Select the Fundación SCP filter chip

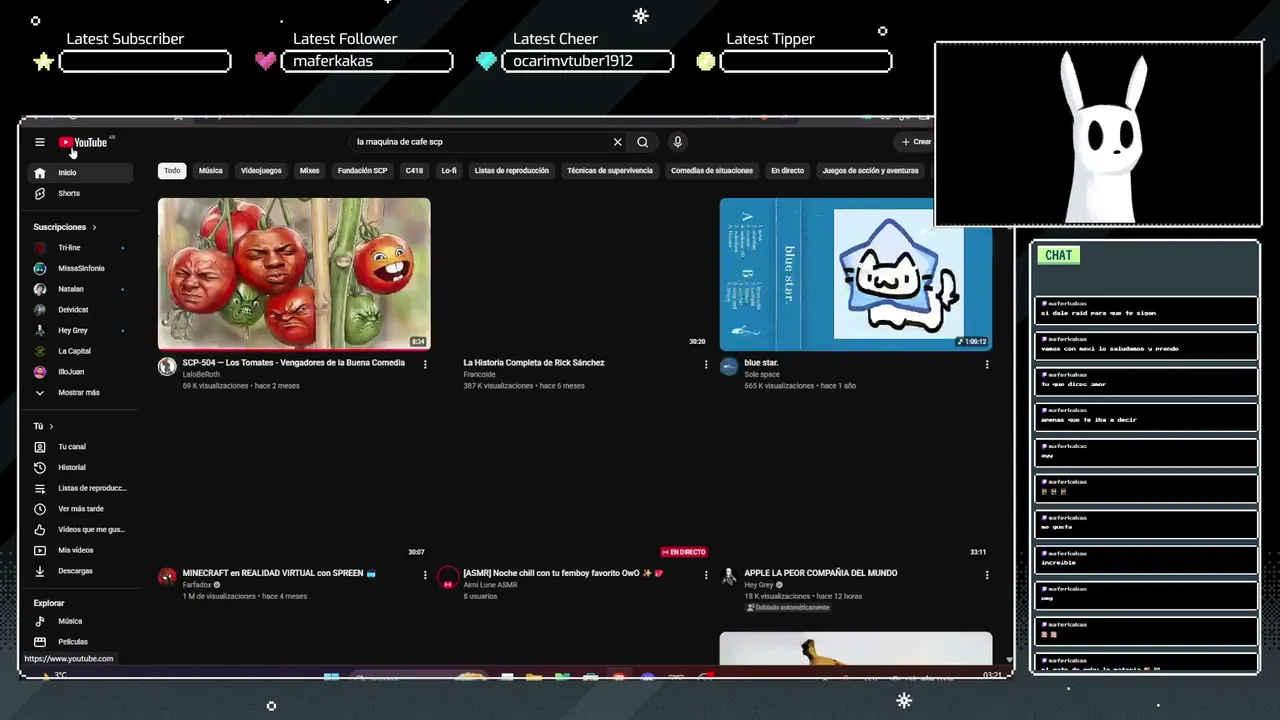point(362,171)
